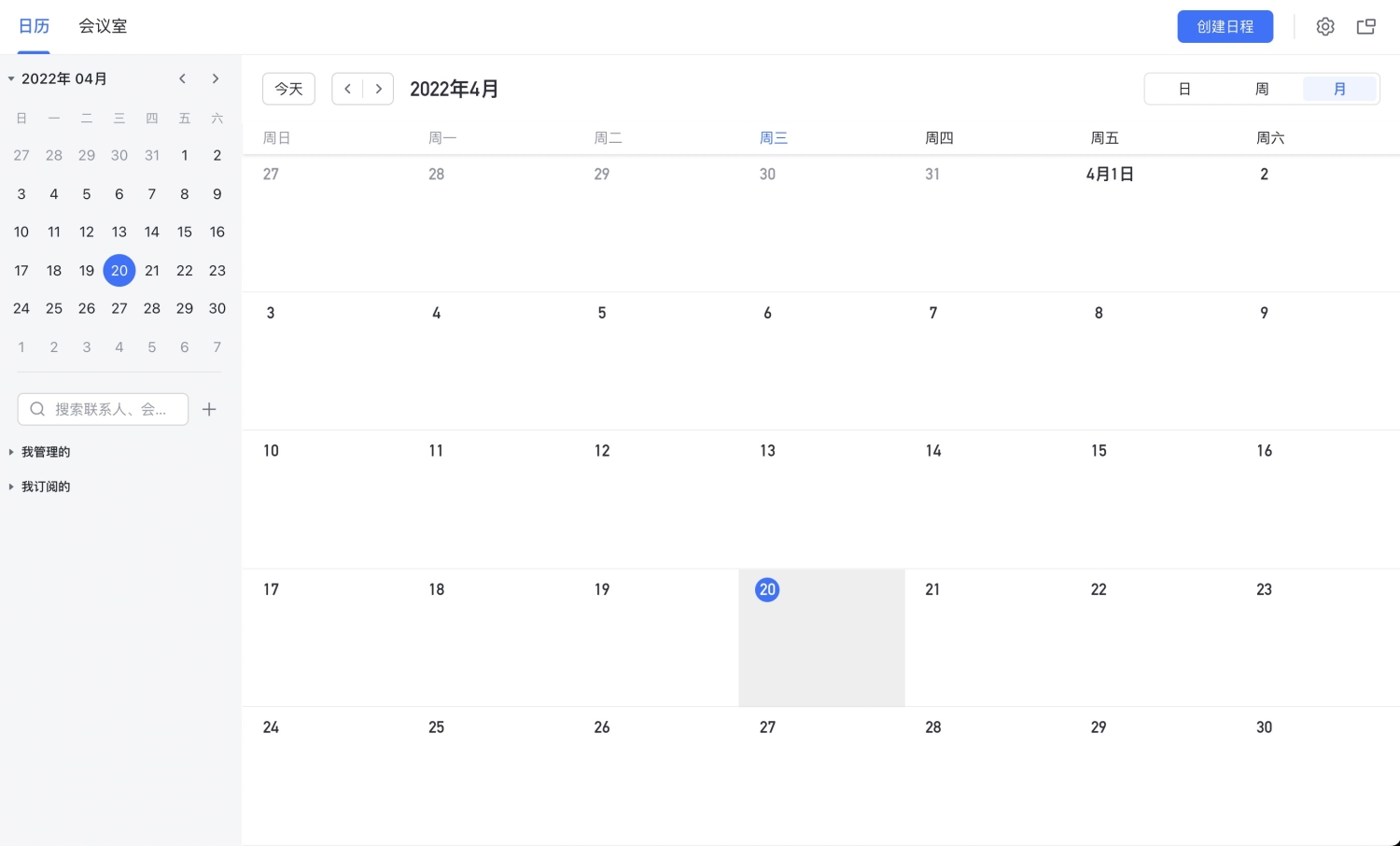The width and height of the screenshot is (1400, 846).
Task: Click the plus icon to add calendar
Action: point(209,409)
